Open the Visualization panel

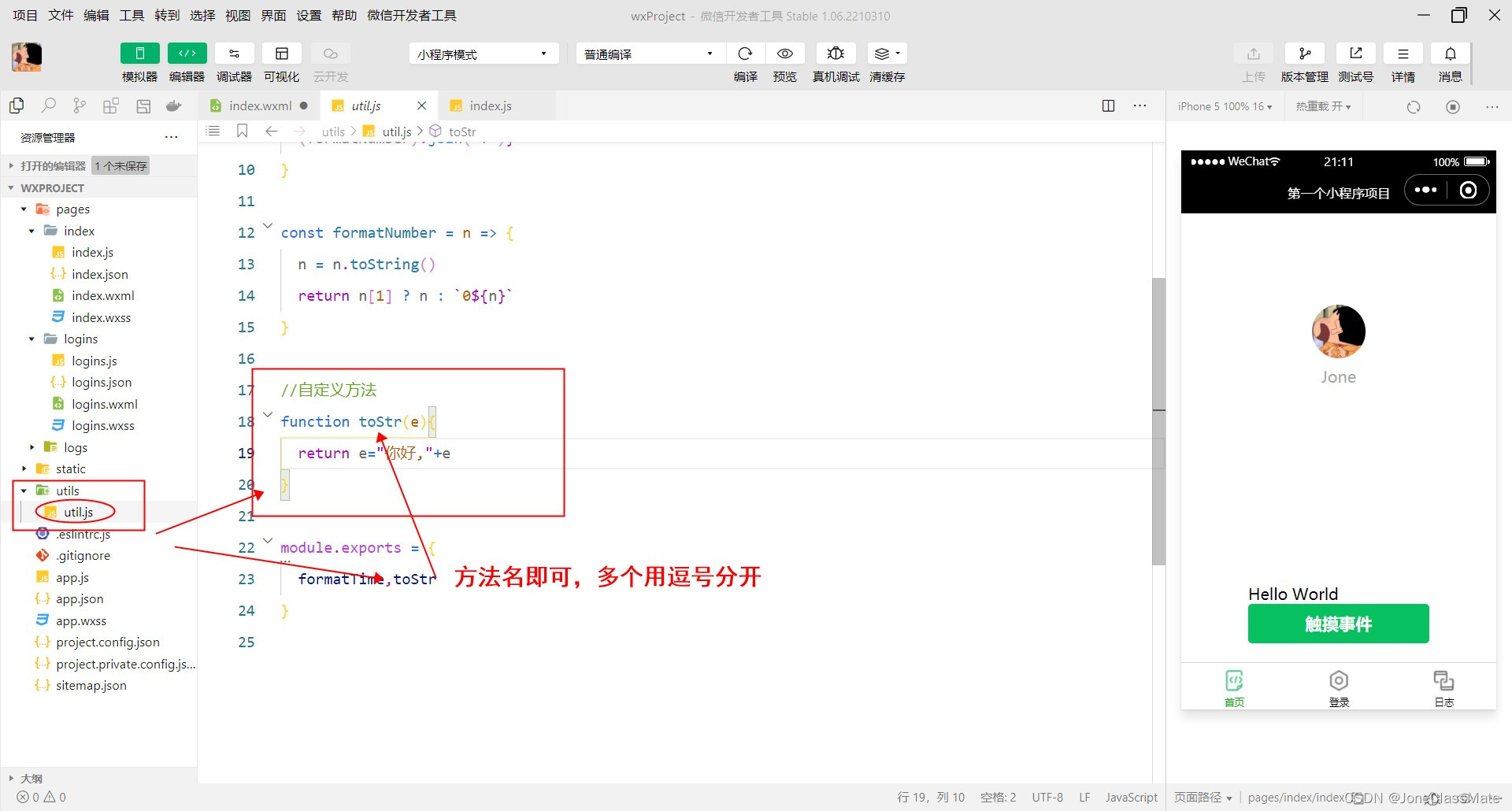point(282,54)
